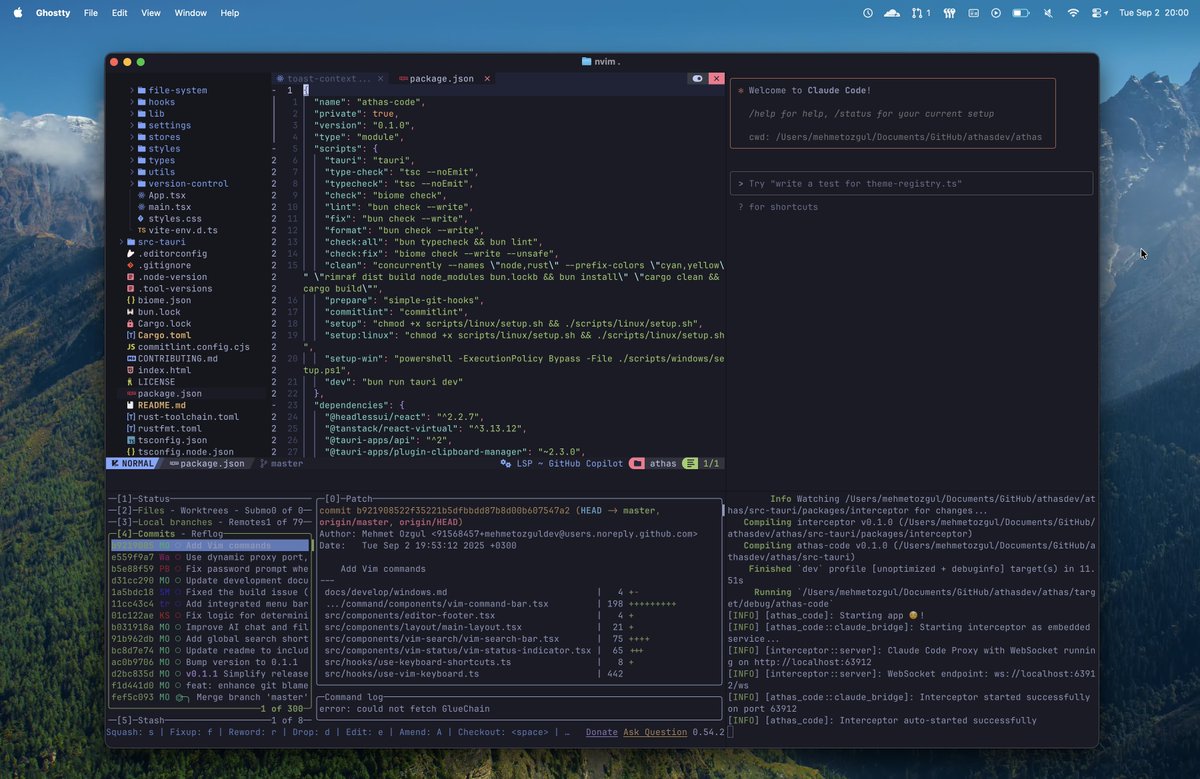Screen dimensions: 1200x779
Task: Close the package.json buffer tab
Action: pos(487,78)
